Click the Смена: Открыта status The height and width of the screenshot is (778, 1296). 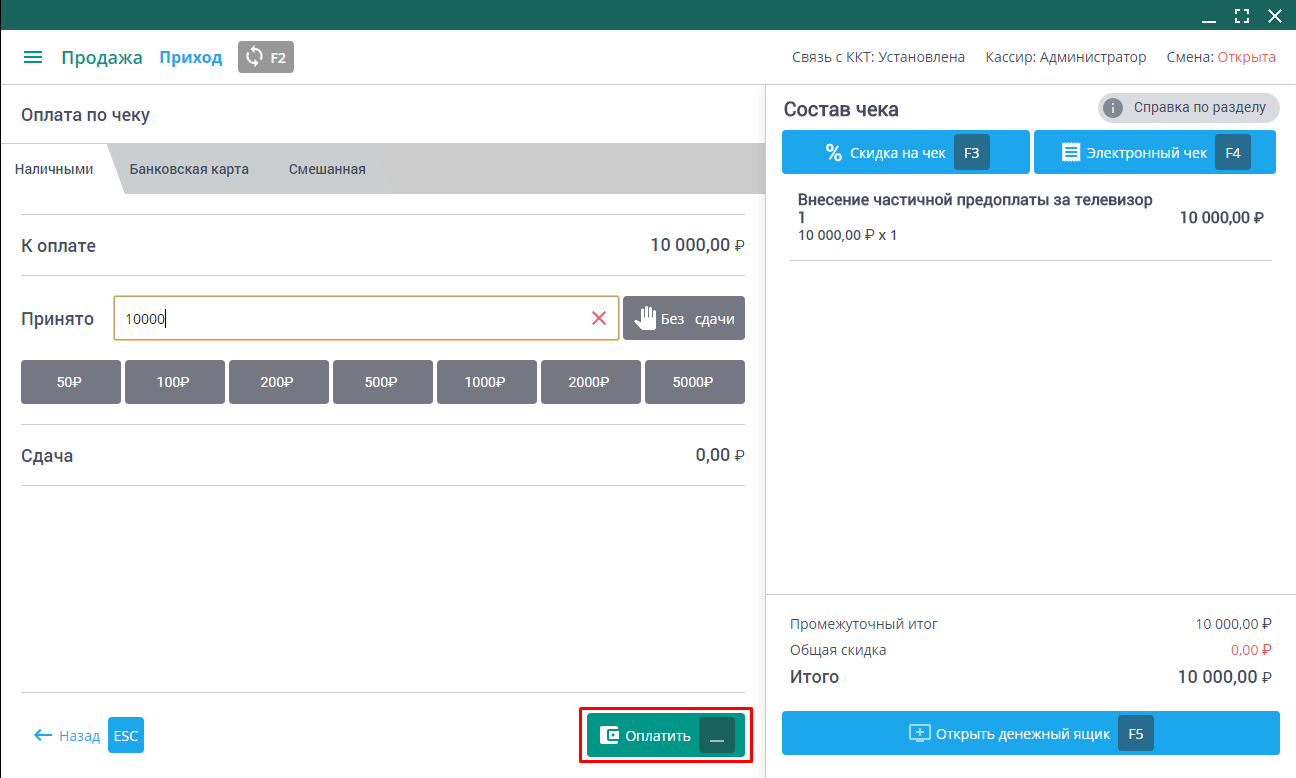click(x=1221, y=57)
